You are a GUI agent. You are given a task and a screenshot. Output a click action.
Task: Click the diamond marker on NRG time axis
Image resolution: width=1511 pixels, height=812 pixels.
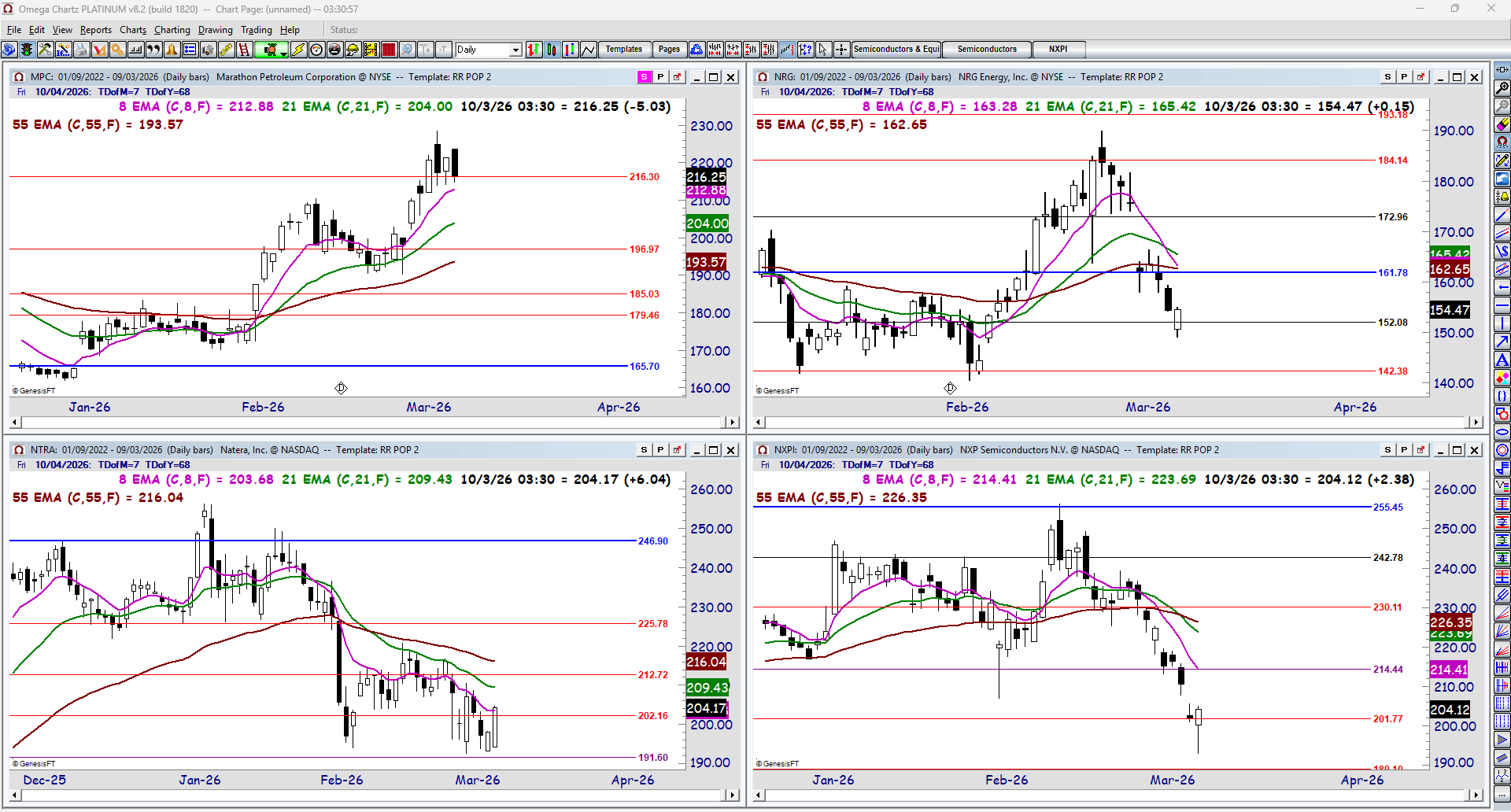(x=950, y=388)
